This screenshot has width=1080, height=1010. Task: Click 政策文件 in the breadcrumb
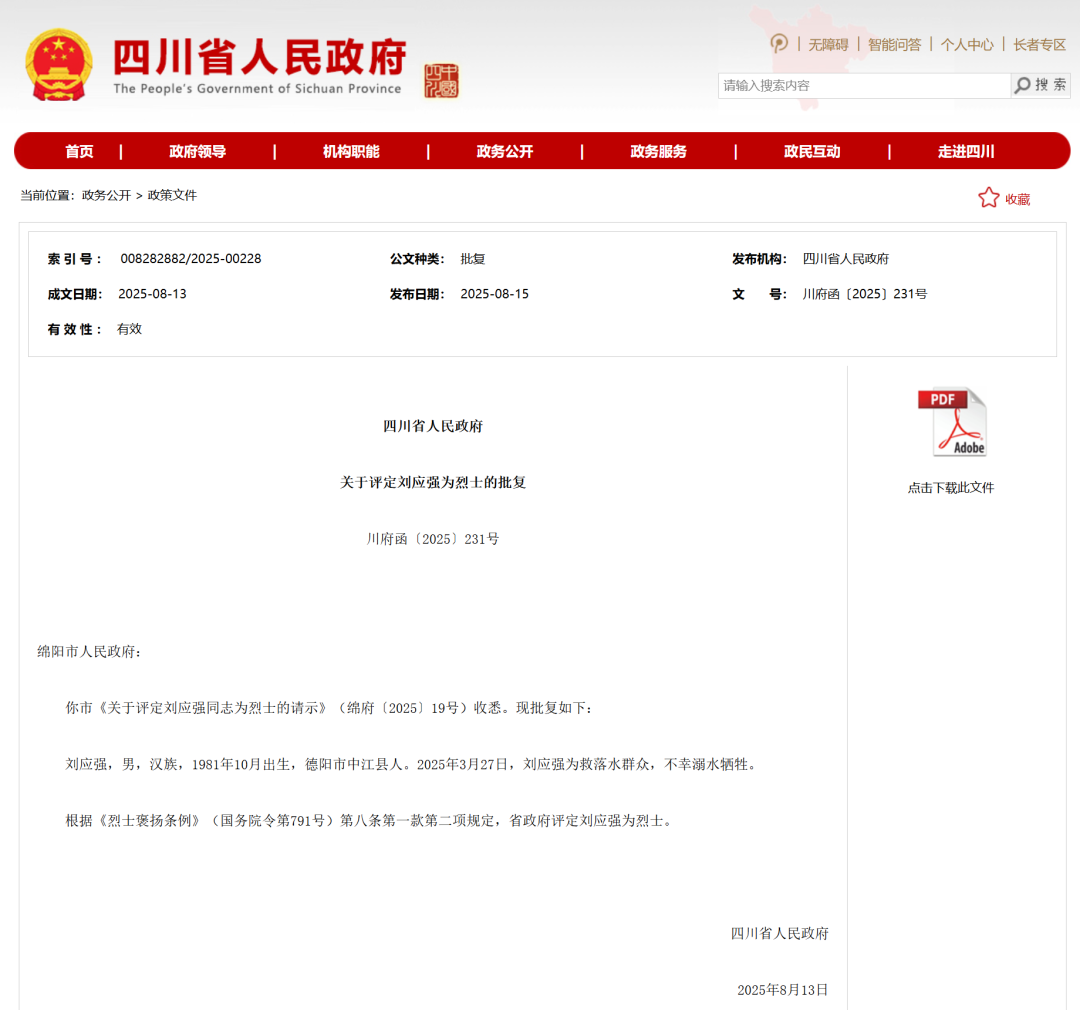(x=172, y=195)
